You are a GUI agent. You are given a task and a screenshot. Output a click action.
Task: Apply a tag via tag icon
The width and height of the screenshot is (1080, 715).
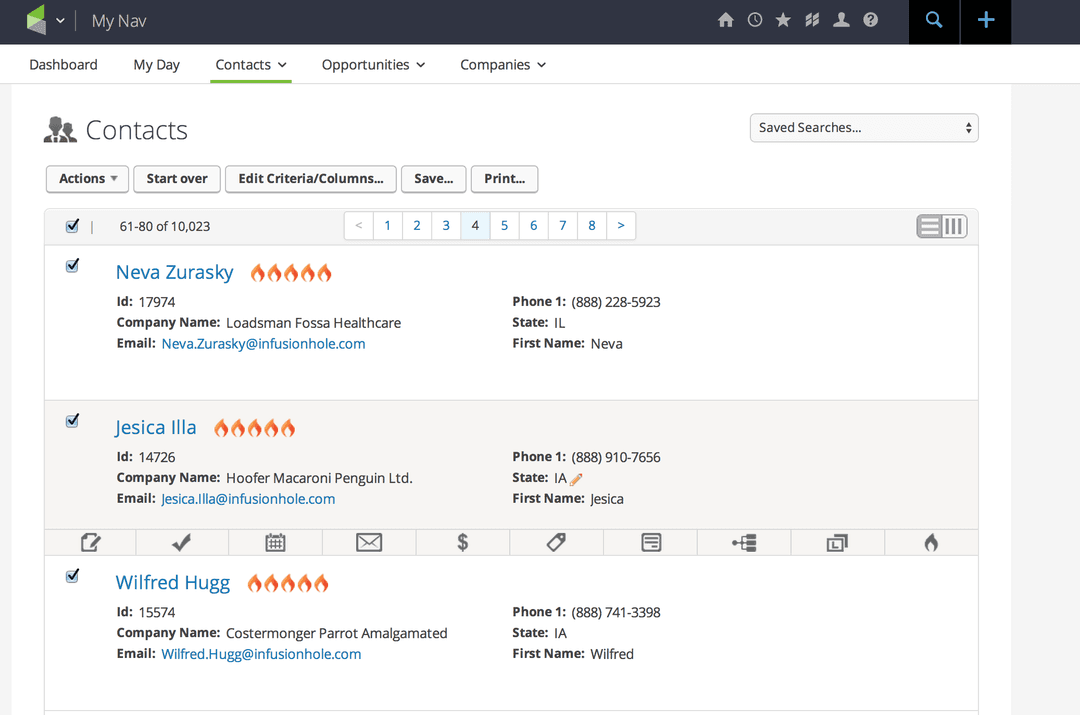[x=557, y=543]
